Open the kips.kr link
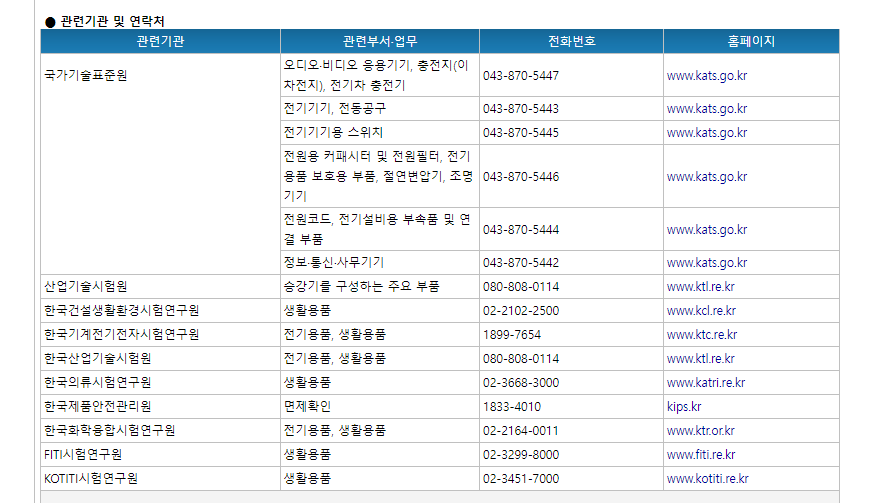This screenshot has height=503, width=870. 684,407
